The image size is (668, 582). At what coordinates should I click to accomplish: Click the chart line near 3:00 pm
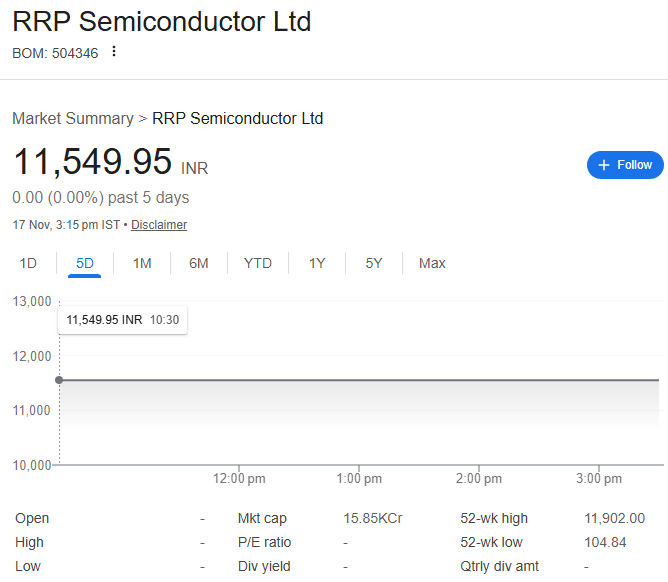[599, 380]
